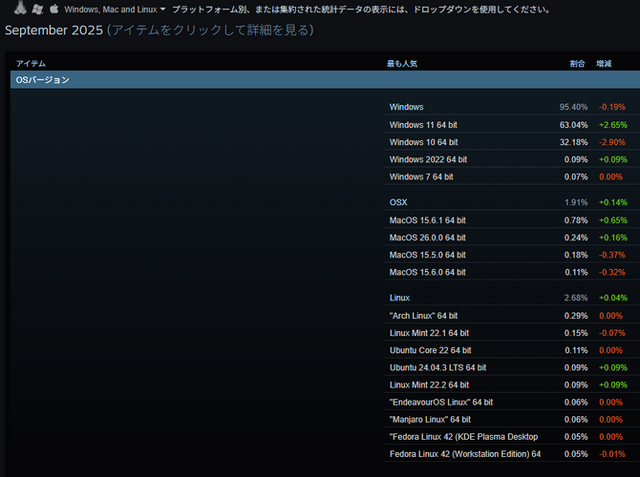Click the Linux Mint 22.1 64 bit row

pyautogui.click(x=430, y=333)
